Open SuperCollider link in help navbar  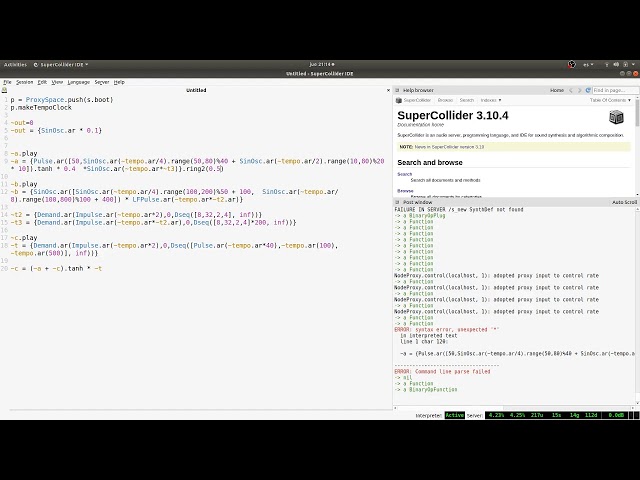tap(417, 100)
